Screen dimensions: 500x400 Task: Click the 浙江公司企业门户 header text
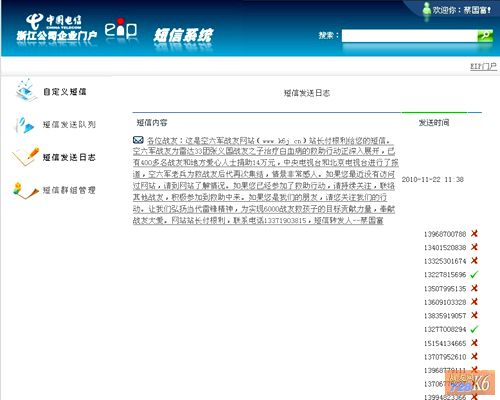pyautogui.click(x=57, y=36)
